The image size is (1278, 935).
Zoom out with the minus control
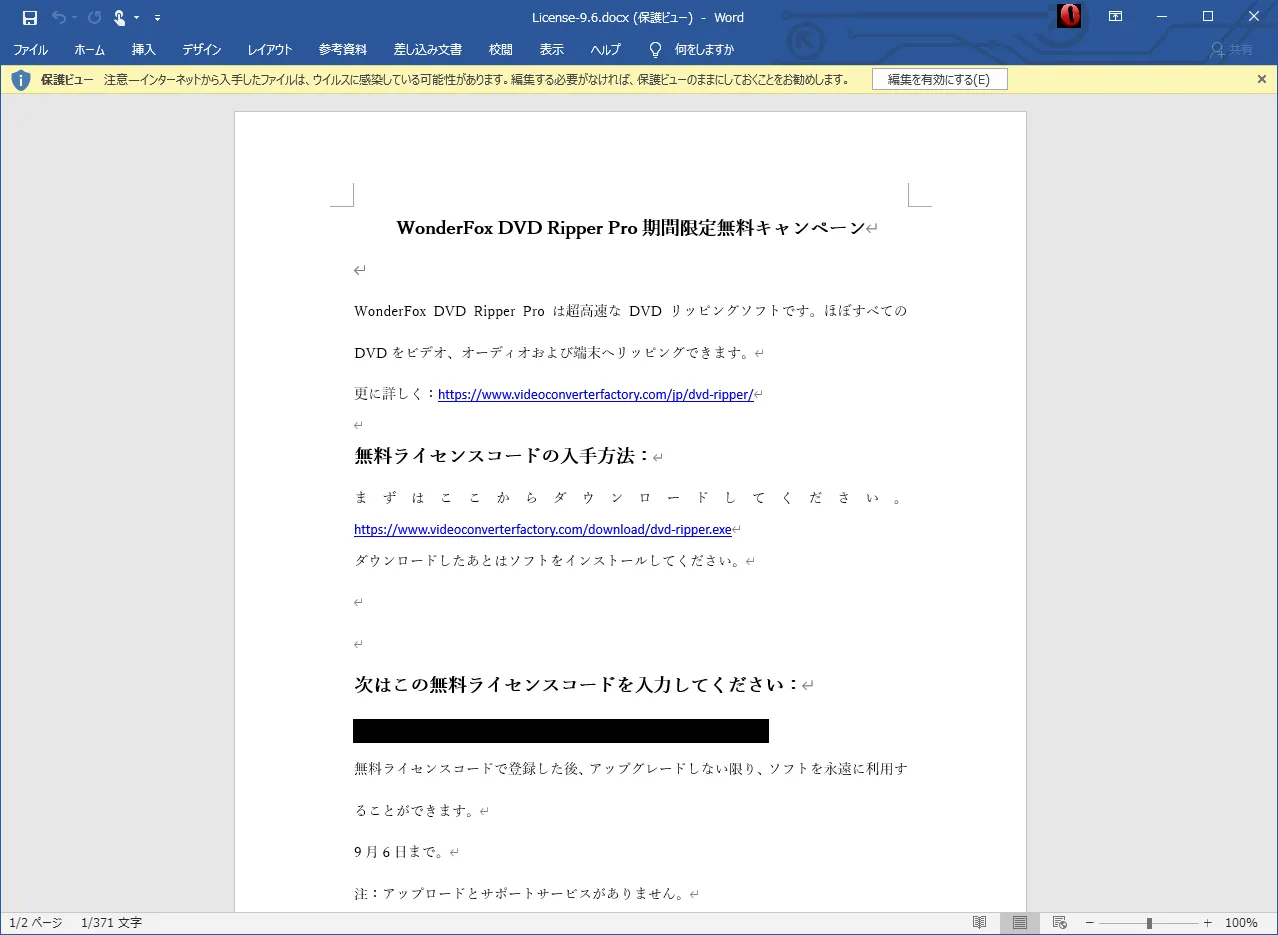(x=1089, y=922)
